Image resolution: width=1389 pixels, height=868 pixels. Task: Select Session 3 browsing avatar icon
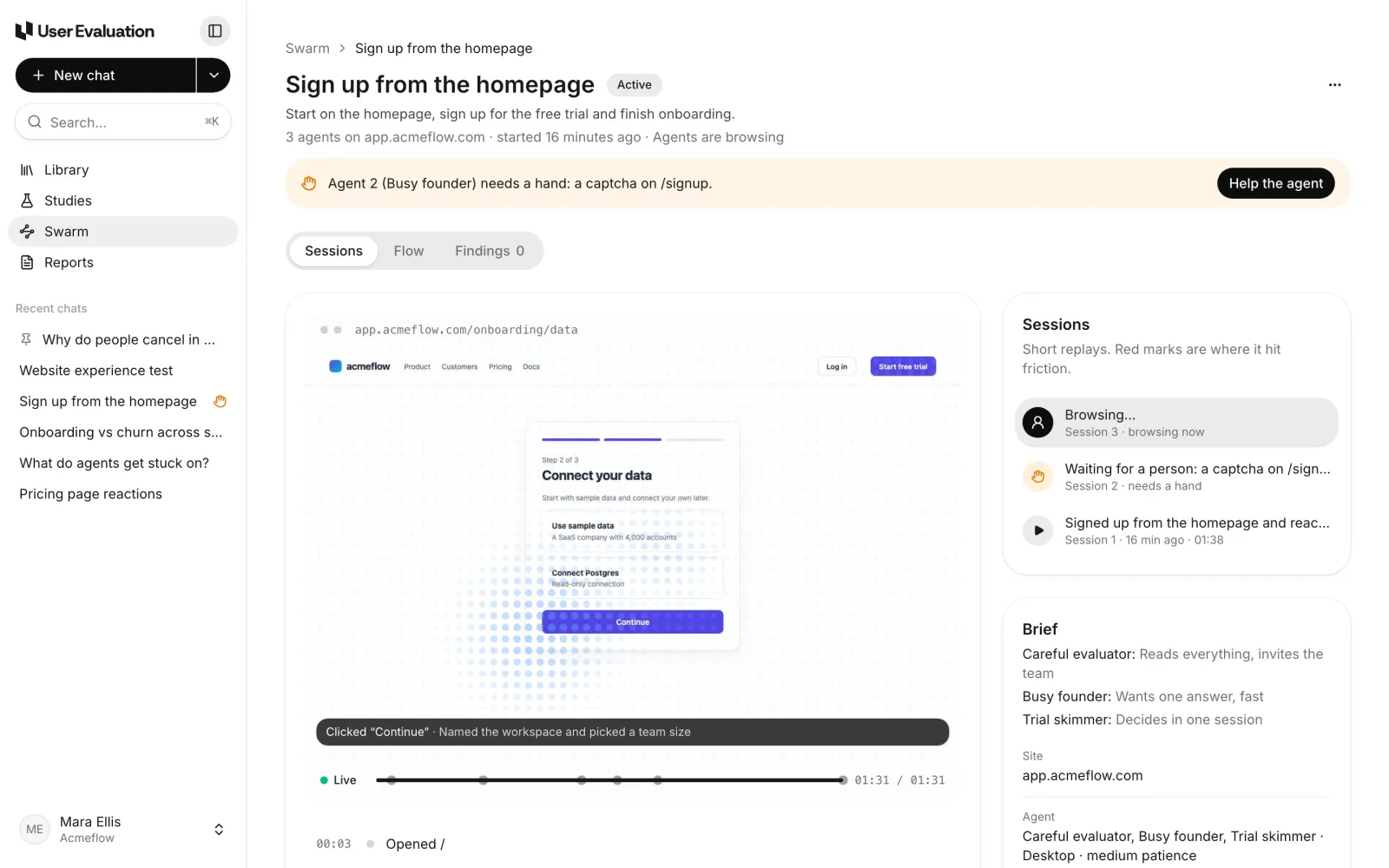click(1037, 423)
